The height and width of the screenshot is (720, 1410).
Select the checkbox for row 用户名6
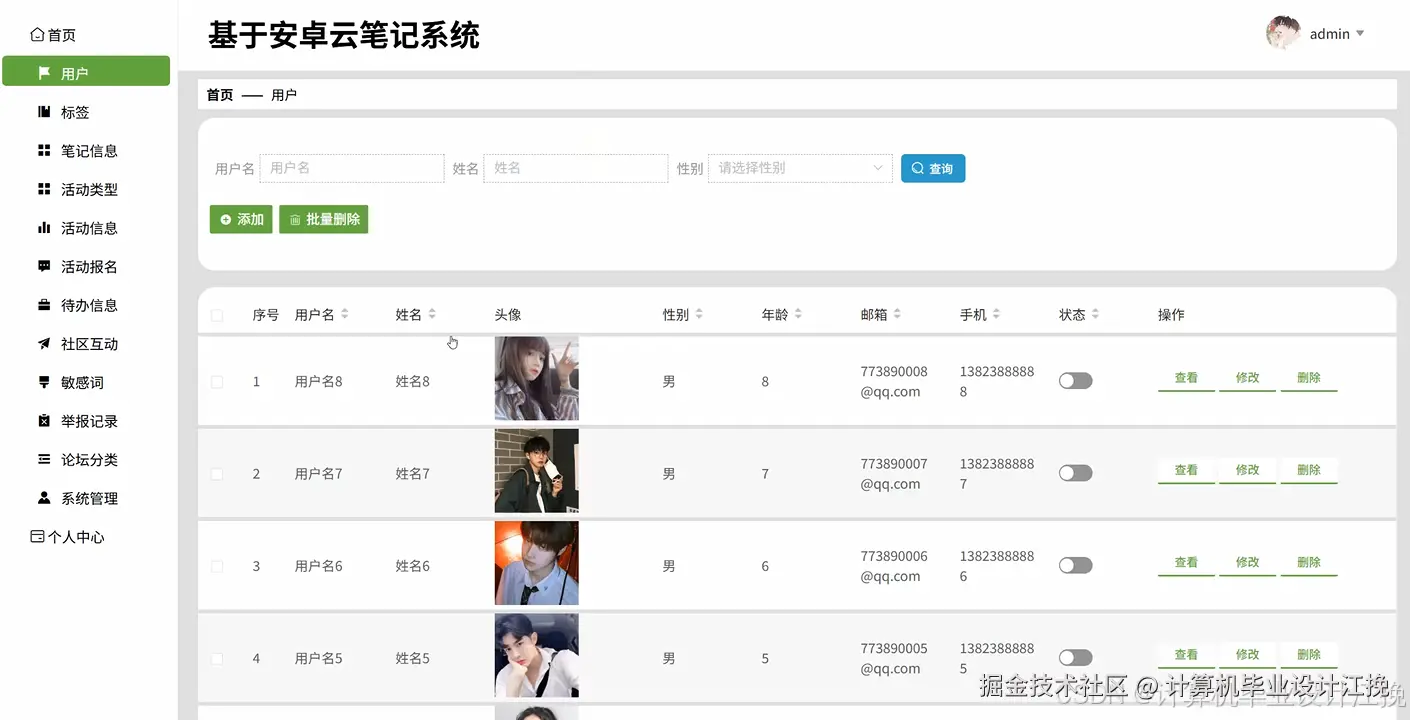click(x=217, y=566)
